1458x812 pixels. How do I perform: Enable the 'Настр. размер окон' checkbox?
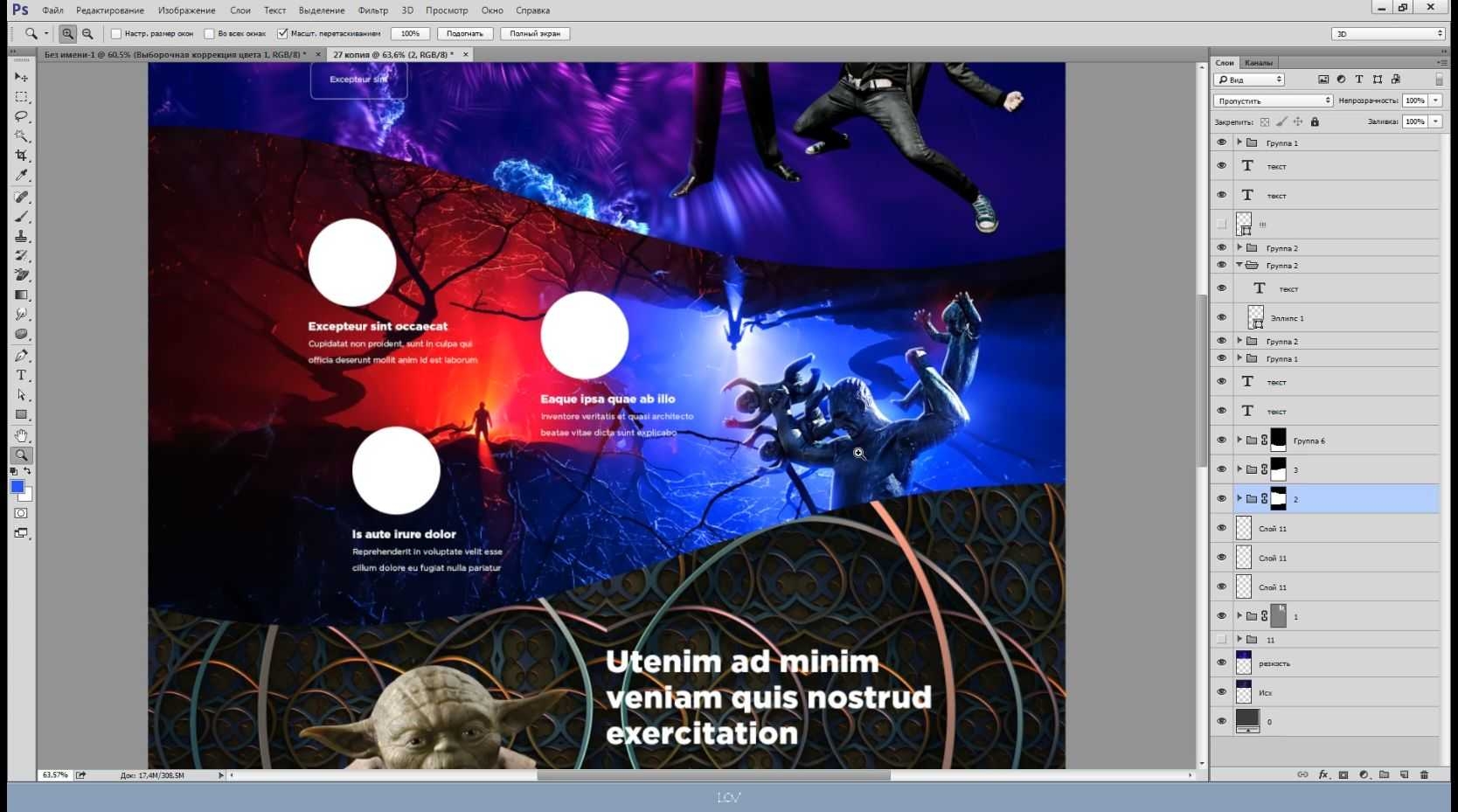116,34
